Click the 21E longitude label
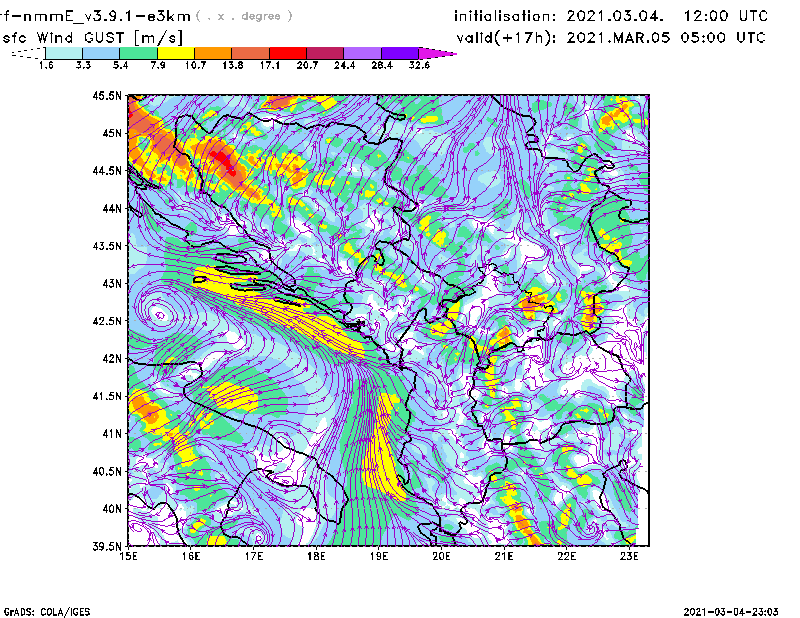The height and width of the screenshot is (618, 800). click(504, 556)
